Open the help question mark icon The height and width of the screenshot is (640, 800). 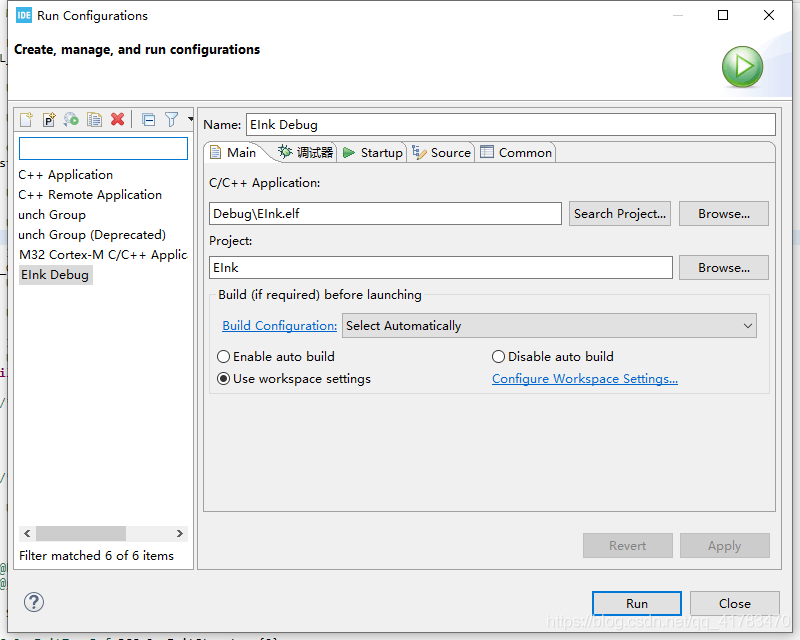point(34,602)
